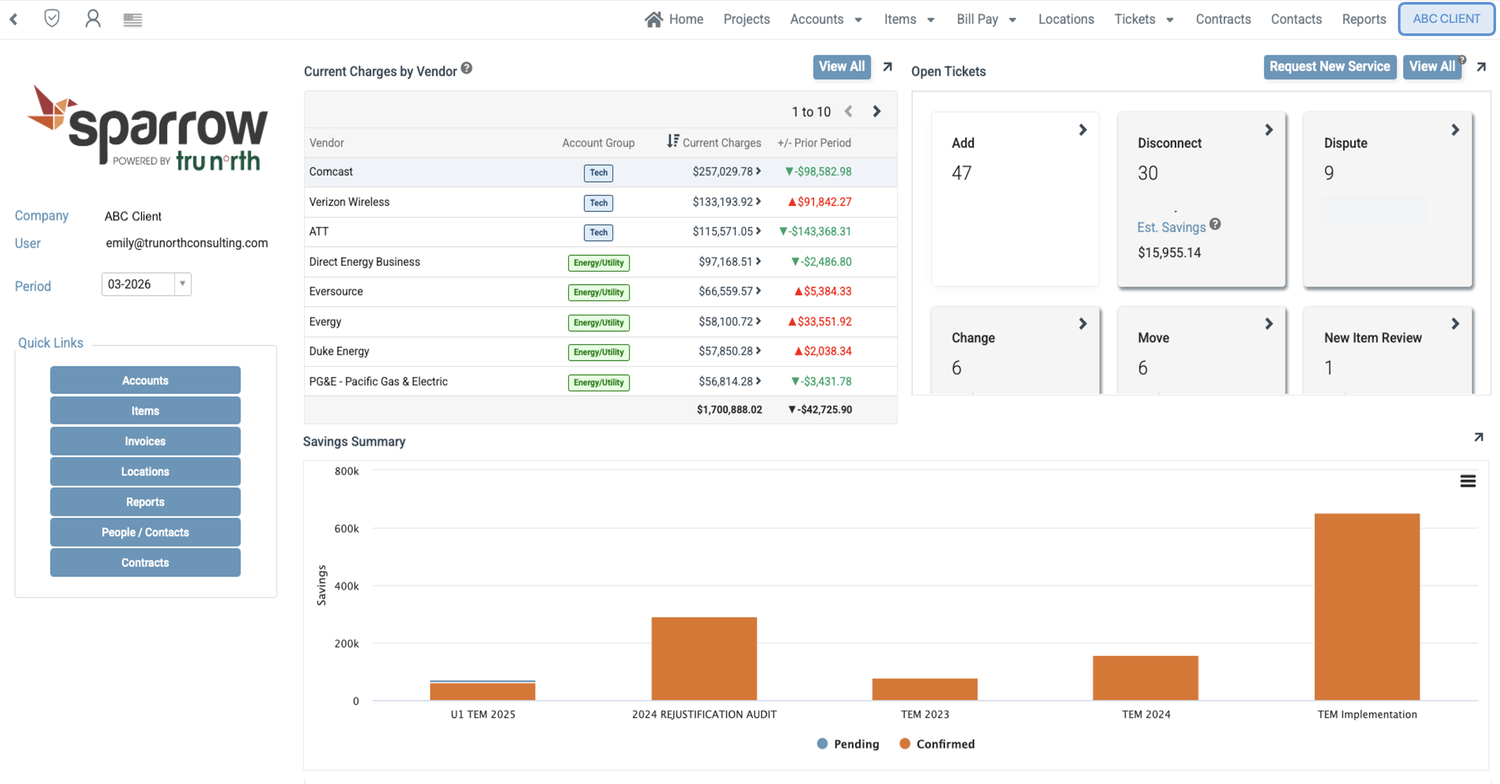Toggle the Confirmed legend series
The height and width of the screenshot is (784, 1500).
pyautogui.click(x=937, y=744)
